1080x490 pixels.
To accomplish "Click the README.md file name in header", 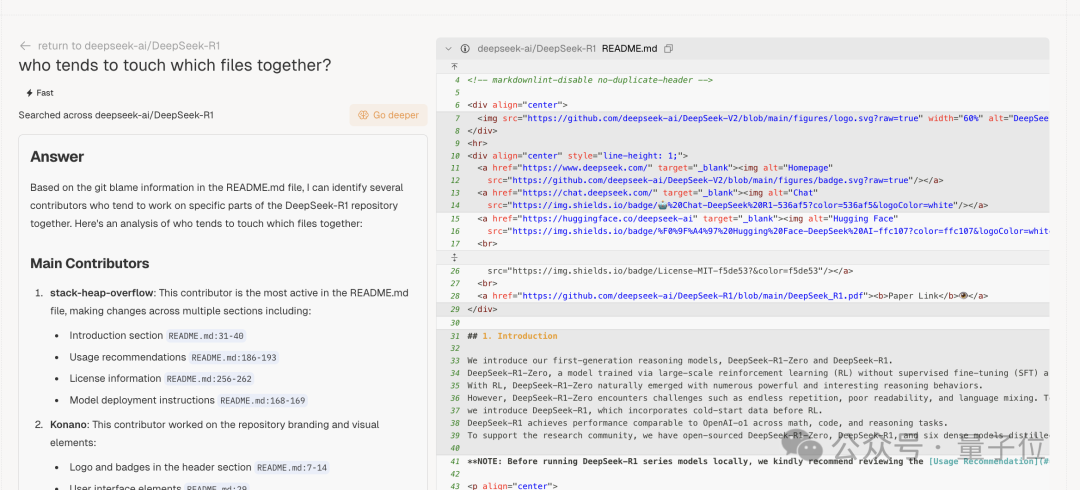I will [630, 49].
